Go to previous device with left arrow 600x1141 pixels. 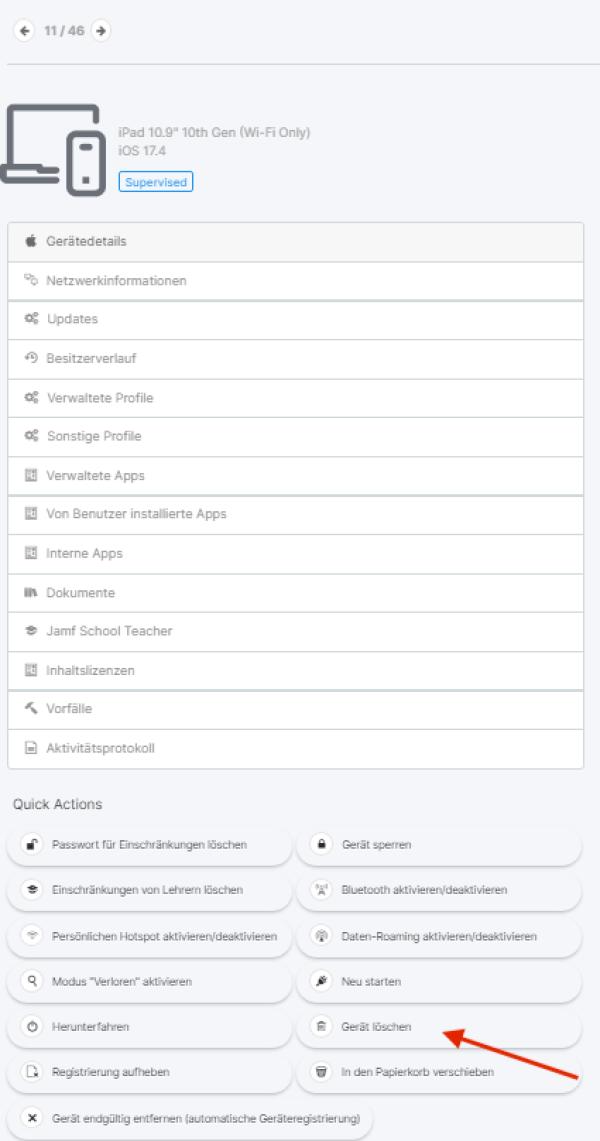[x=25, y=31]
